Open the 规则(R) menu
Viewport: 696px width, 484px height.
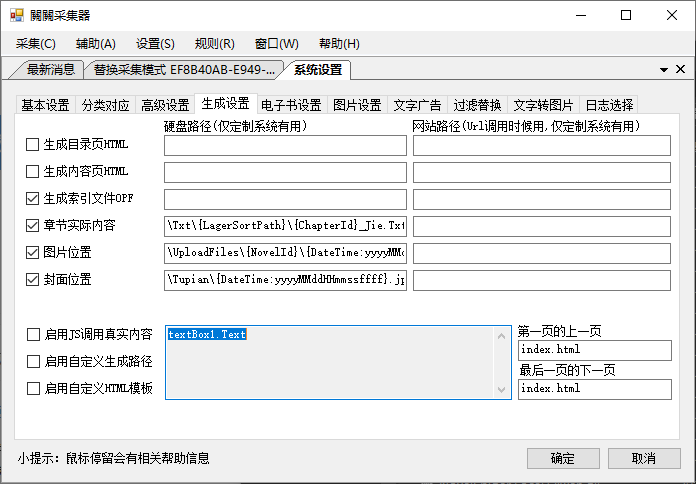coord(215,44)
